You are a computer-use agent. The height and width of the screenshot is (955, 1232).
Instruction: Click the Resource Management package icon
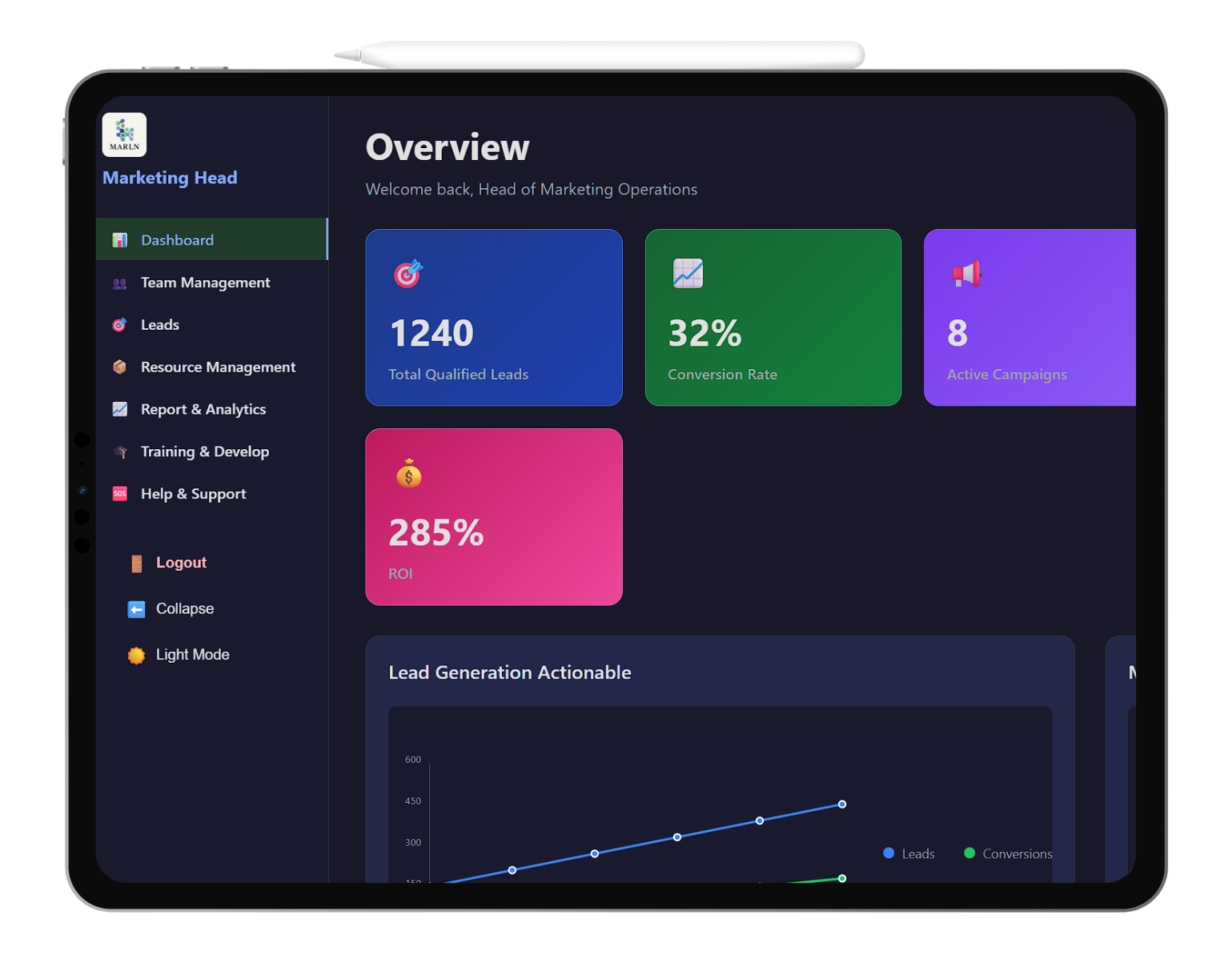click(x=119, y=367)
